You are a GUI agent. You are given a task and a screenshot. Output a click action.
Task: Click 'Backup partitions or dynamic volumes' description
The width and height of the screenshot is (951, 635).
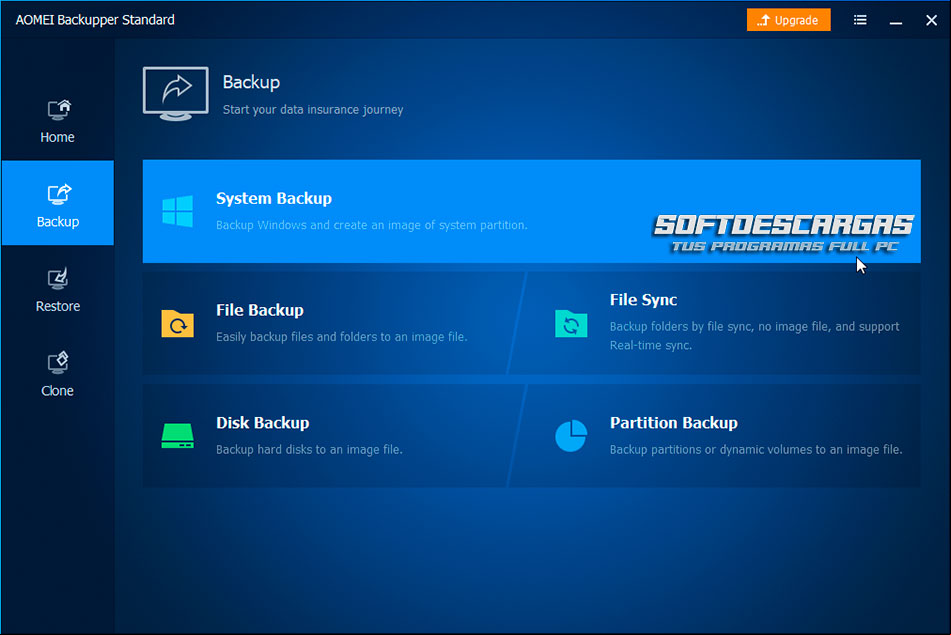tap(756, 449)
